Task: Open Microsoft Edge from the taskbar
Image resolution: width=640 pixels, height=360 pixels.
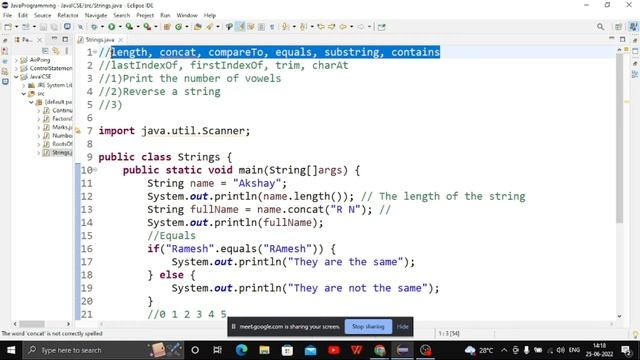Action: [241, 350]
